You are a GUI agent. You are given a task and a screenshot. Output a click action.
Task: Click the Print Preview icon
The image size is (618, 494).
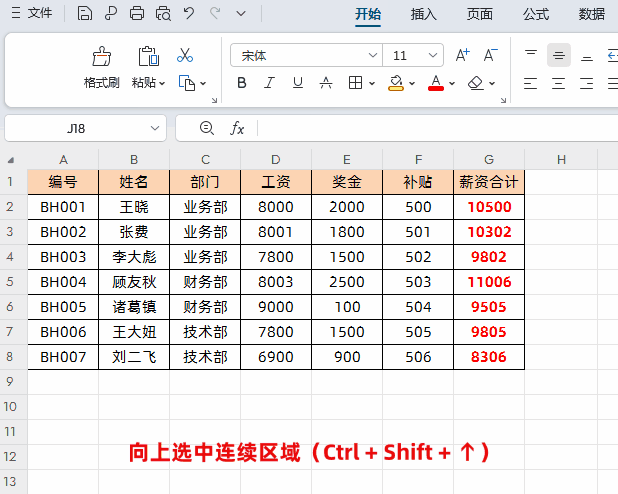(x=163, y=13)
